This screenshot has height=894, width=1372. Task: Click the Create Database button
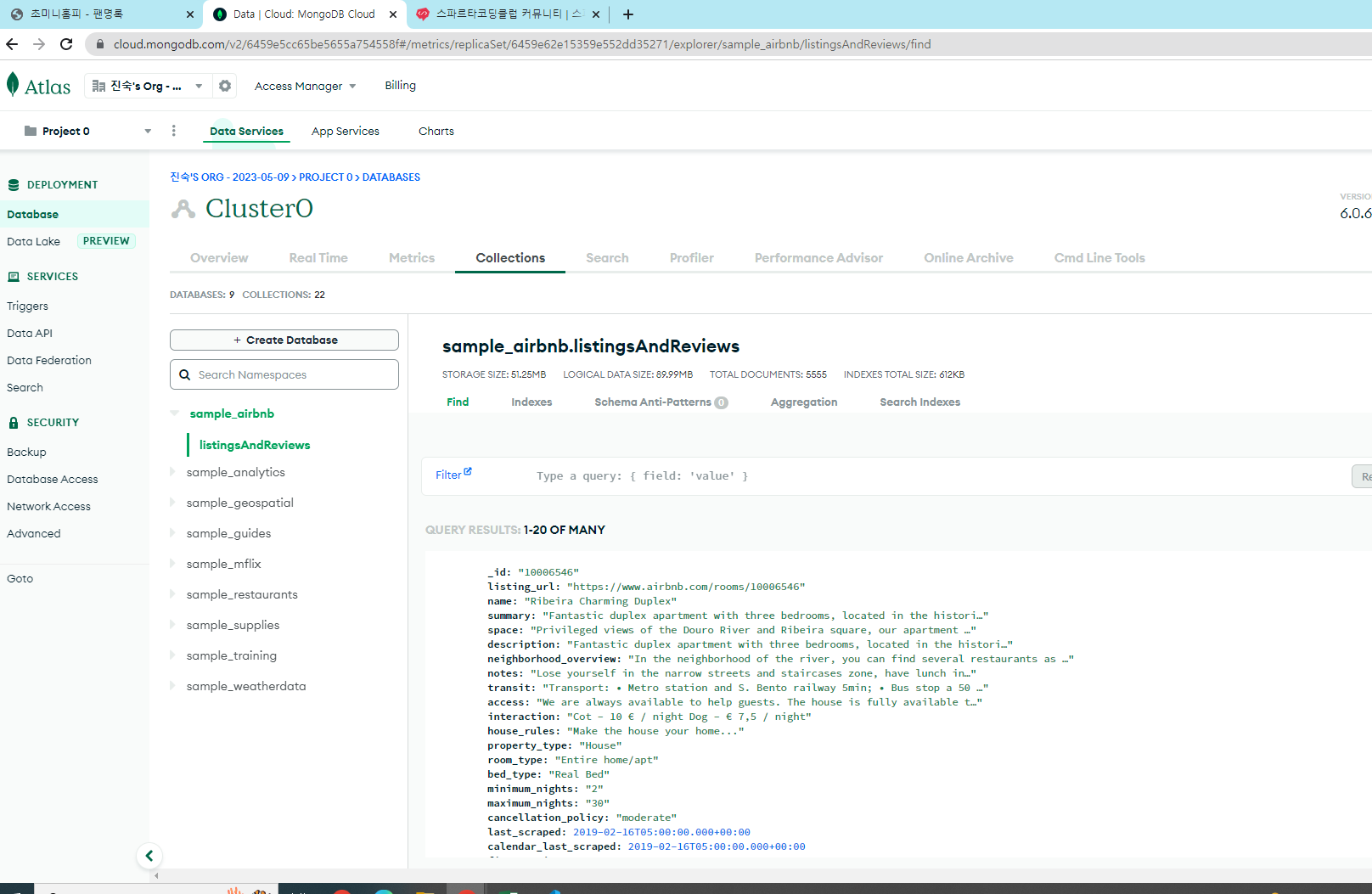pos(284,340)
